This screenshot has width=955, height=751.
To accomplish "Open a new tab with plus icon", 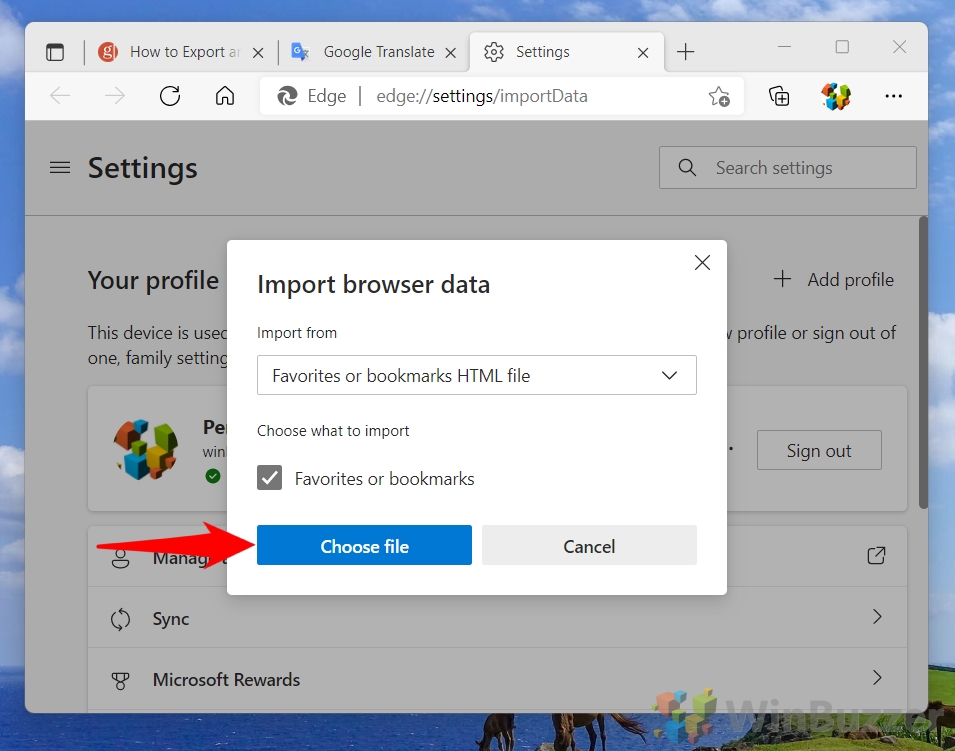I will pos(685,52).
